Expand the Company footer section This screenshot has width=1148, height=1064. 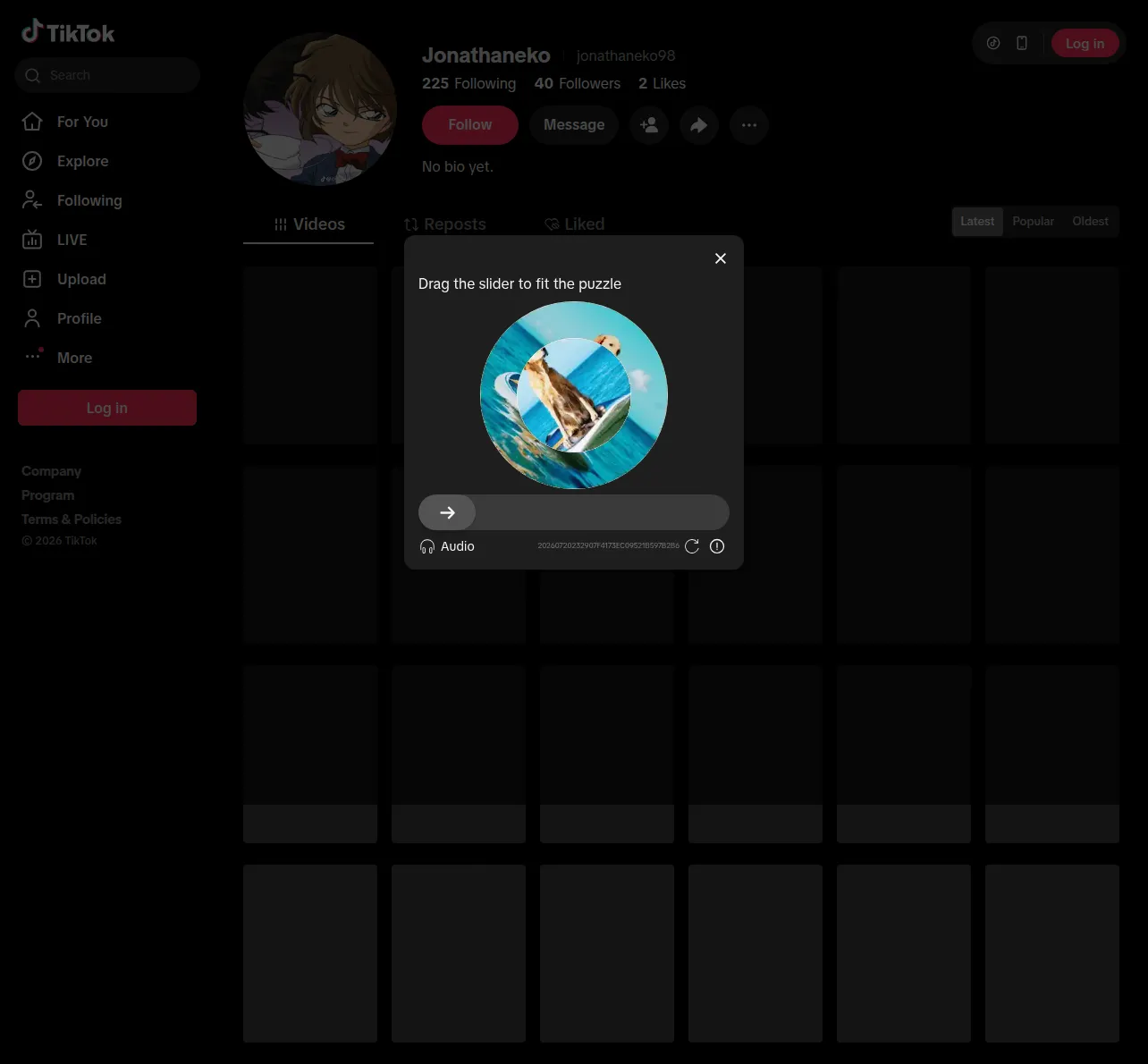click(51, 471)
